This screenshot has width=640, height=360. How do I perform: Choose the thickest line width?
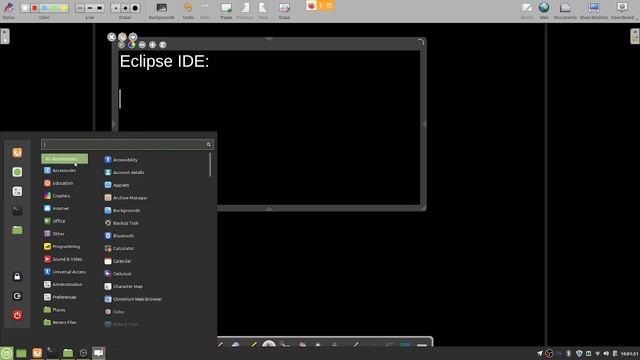point(100,8)
